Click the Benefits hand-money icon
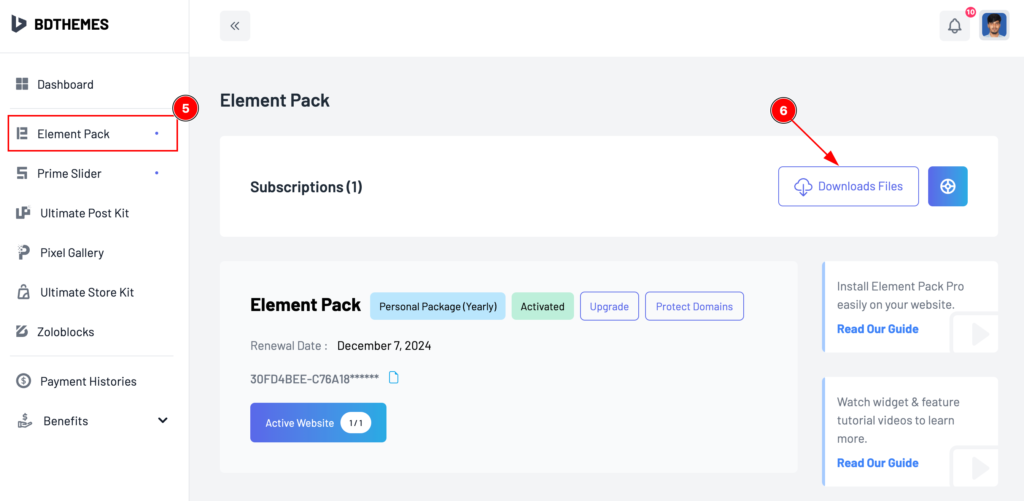The width and height of the screenshot is (1024, 501). (x=24, y=421)
